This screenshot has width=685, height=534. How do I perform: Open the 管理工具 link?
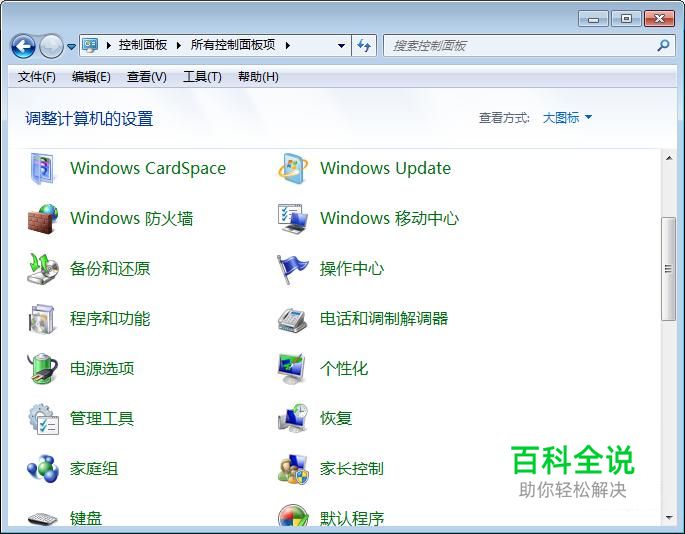pos(102,419)
